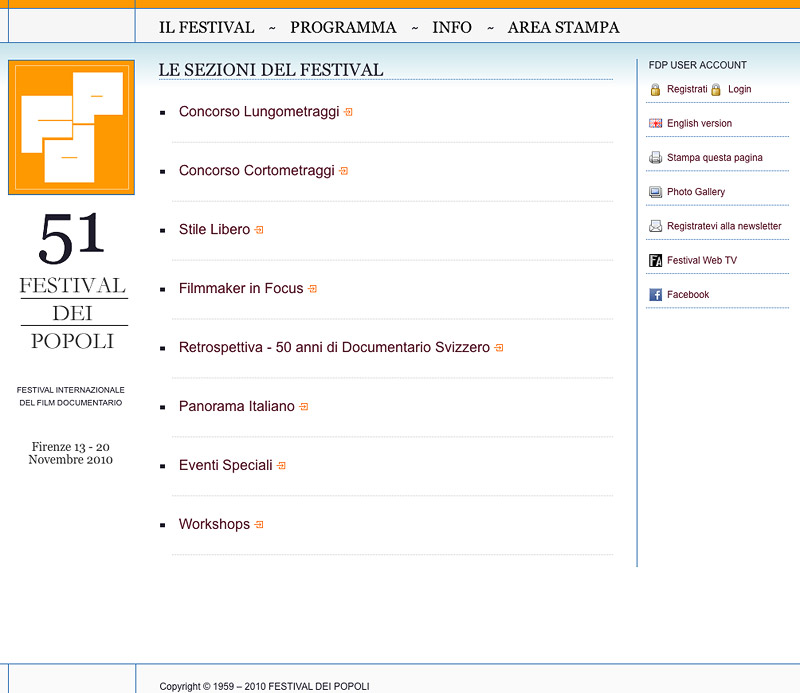Click the Facebook logo icon
The width and height of the screenshot is (800, 693).
(656, 294)
